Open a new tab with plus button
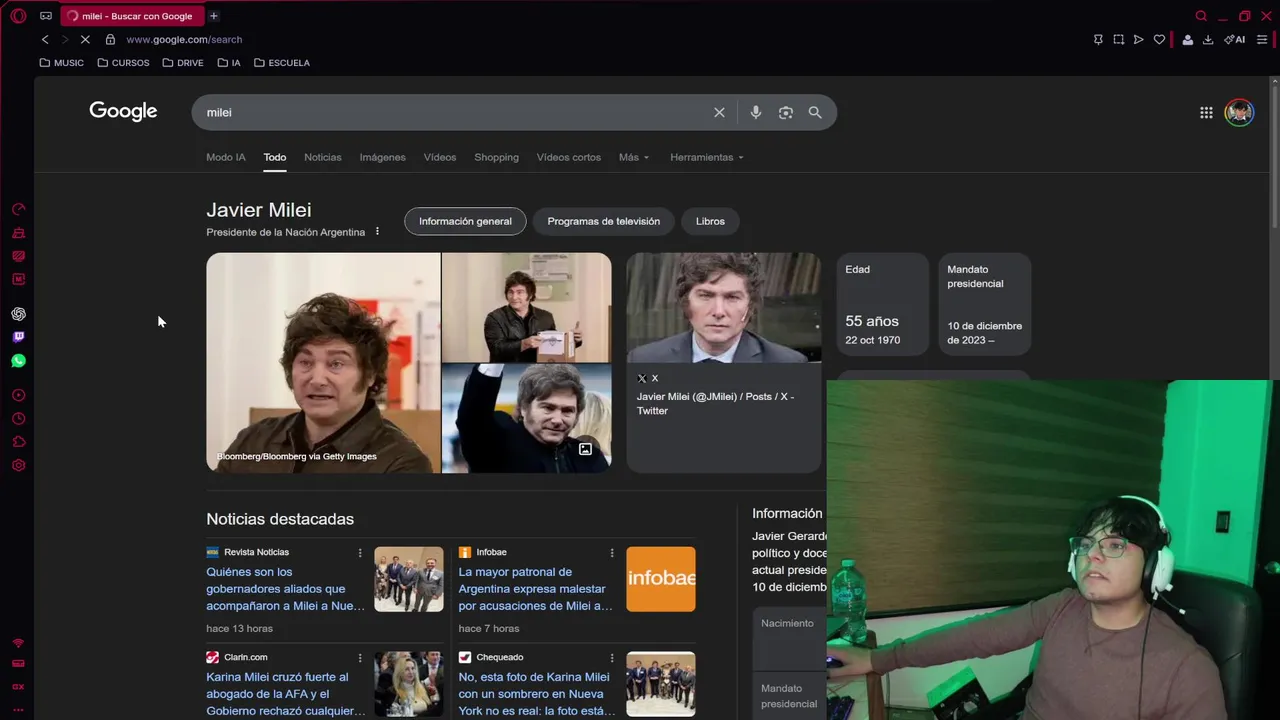 [x=213, y=16]
